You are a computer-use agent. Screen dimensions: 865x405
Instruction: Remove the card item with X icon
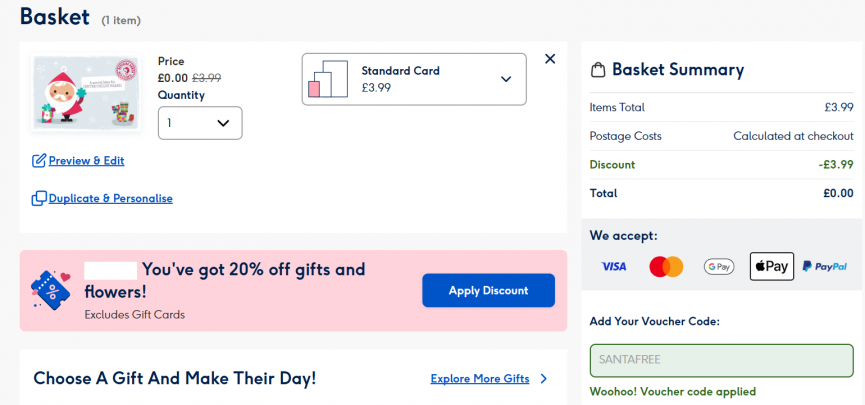(x=549, y=59)
